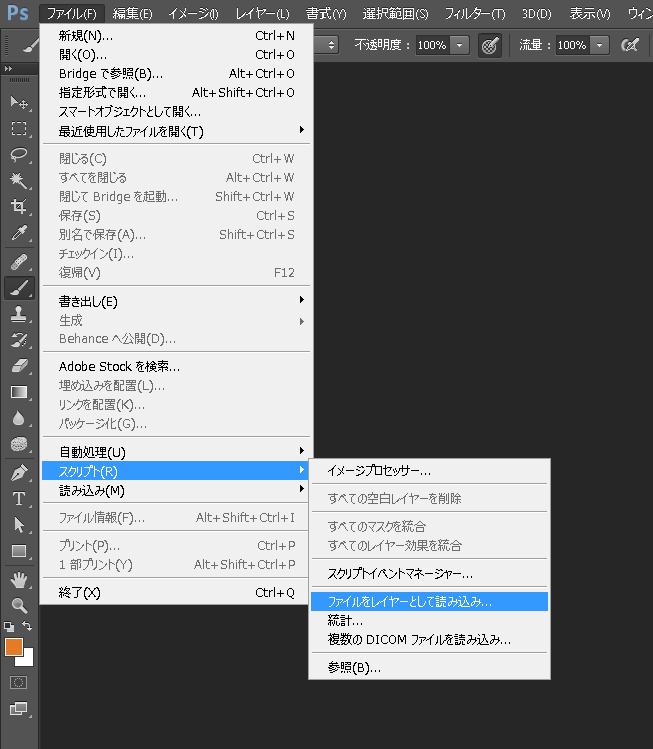653x749 pixels.
Task: Open the 編集(E) menu
Action: 132,14
